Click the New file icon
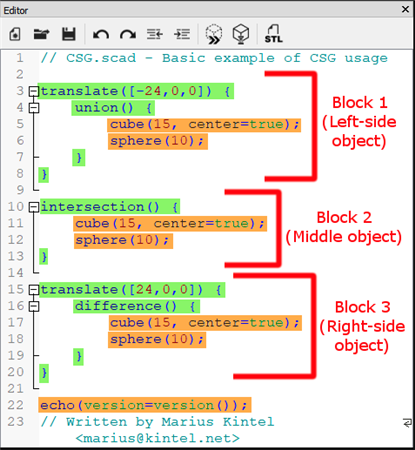This screenshot has width=415, height=450. pyautogui.click(x=15, y=34)
